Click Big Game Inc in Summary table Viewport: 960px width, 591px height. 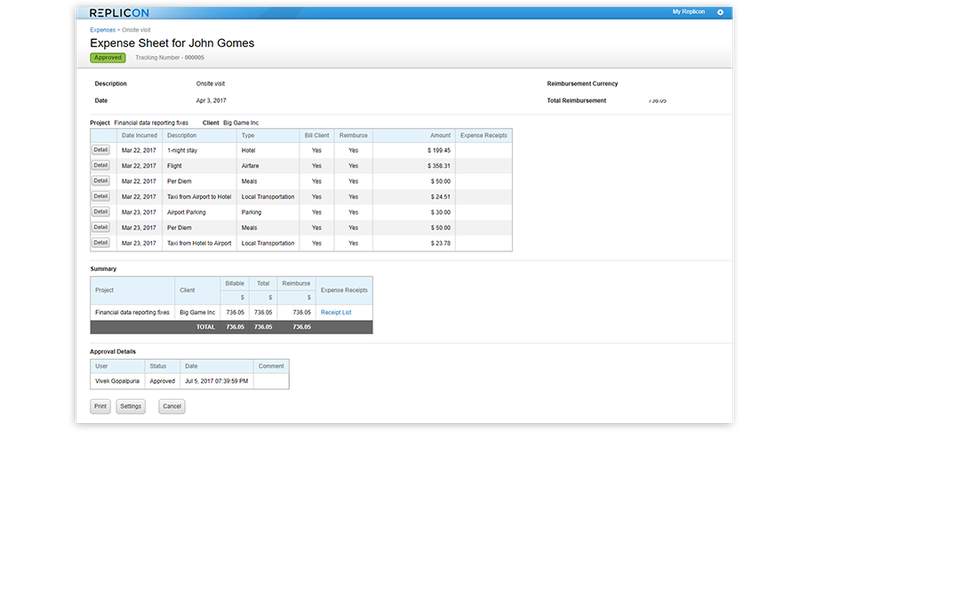(x=197, y=312)
